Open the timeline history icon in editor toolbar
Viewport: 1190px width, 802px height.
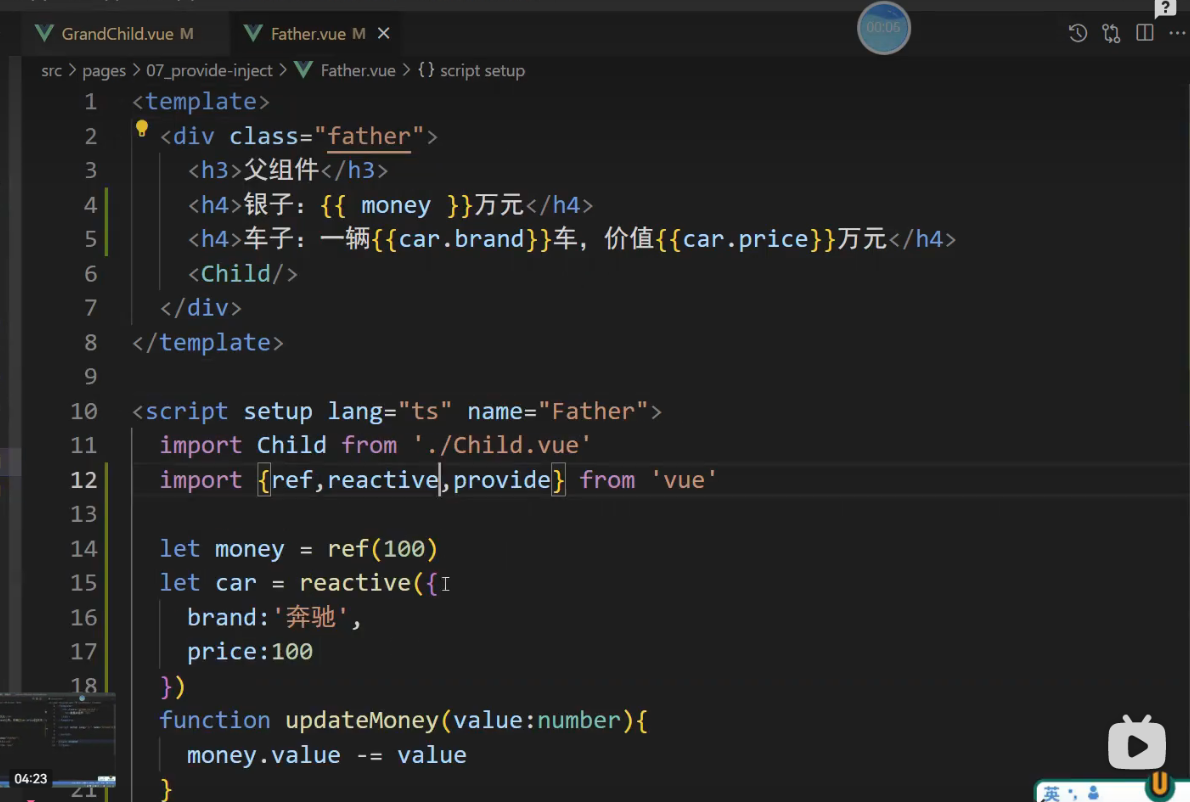pyautogui.click(x=1078, y=33)
